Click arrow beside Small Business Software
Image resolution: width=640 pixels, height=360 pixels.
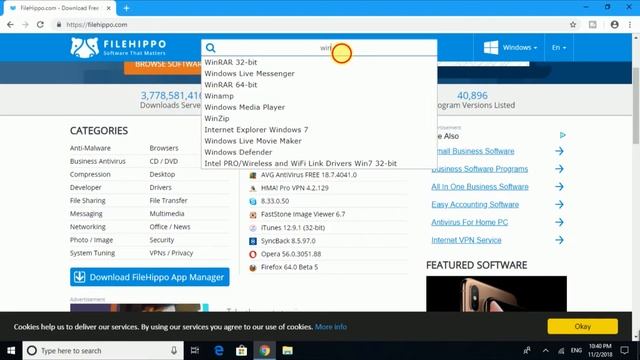pos(559,151)
